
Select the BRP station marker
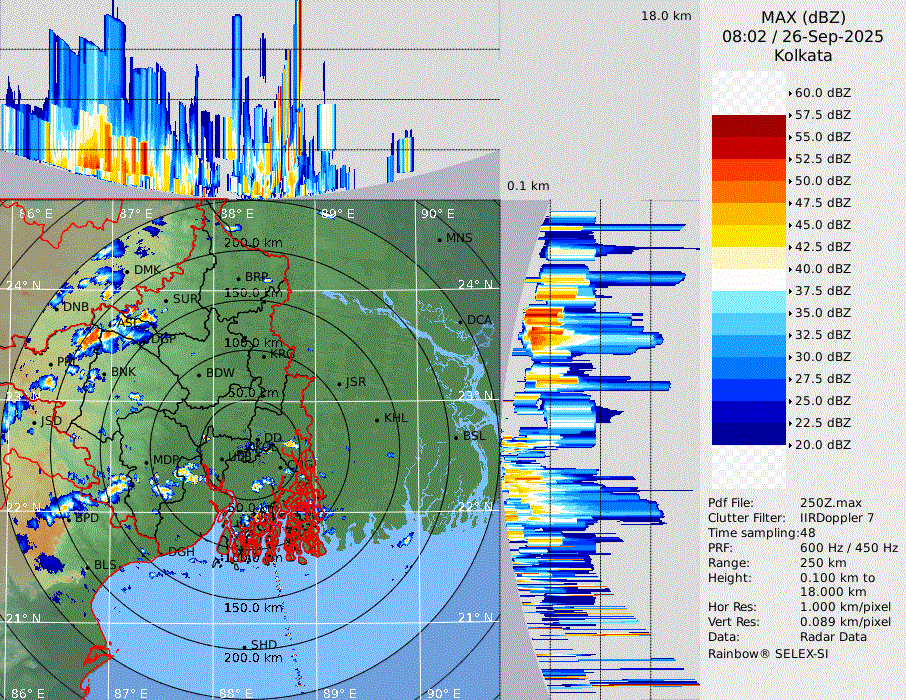pos(238,278)
